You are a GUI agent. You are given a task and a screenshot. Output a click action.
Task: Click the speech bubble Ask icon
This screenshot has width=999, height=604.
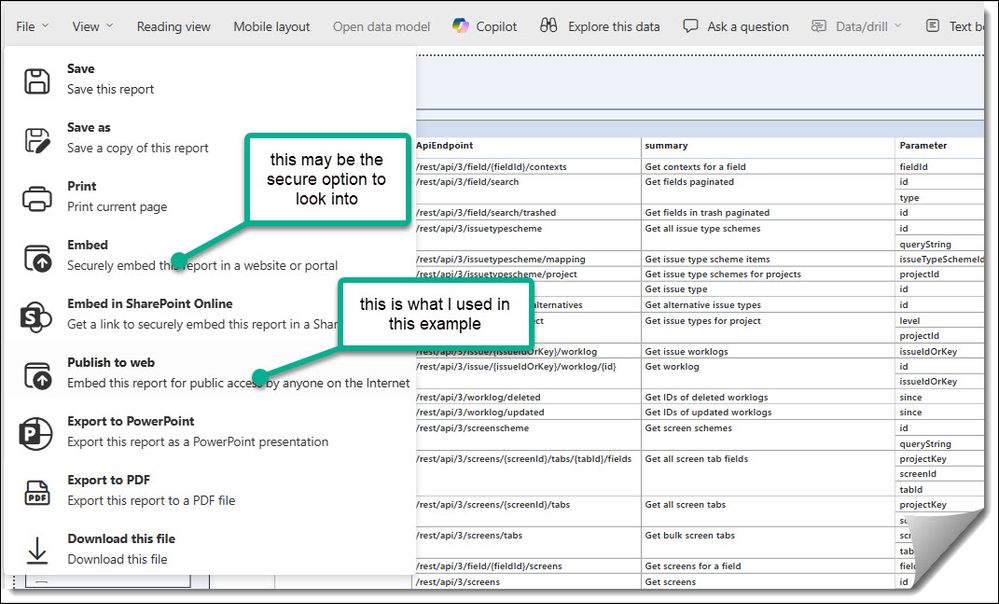coord(690,26)
